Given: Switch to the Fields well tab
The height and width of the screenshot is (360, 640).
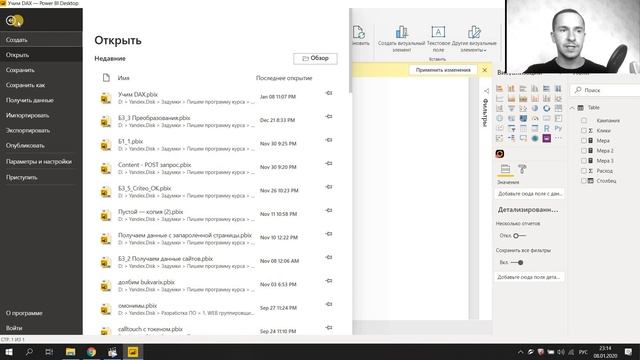Looking at the screenshot, I should (505, 169).
